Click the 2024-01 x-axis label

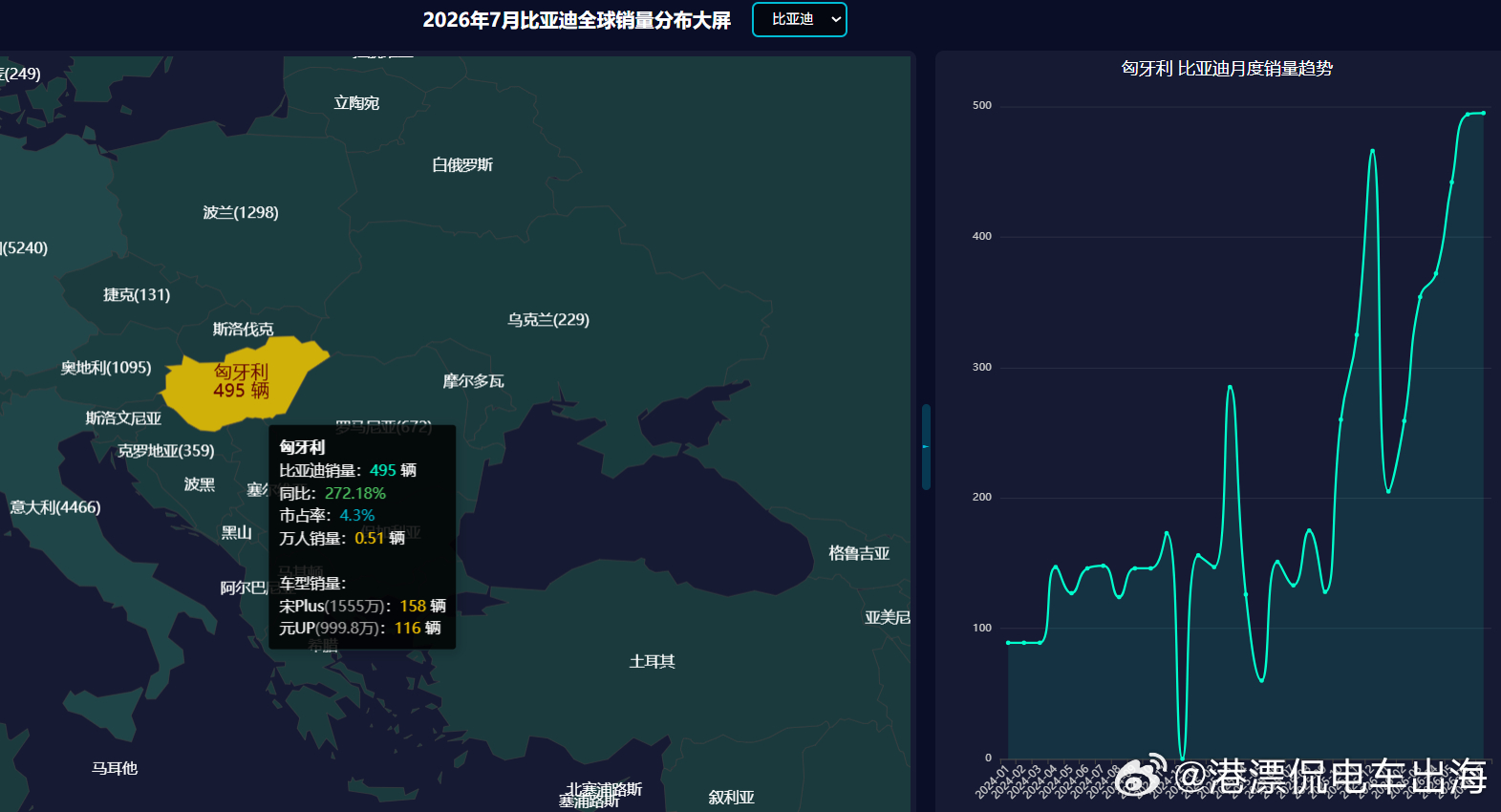(x=993, y=780)
